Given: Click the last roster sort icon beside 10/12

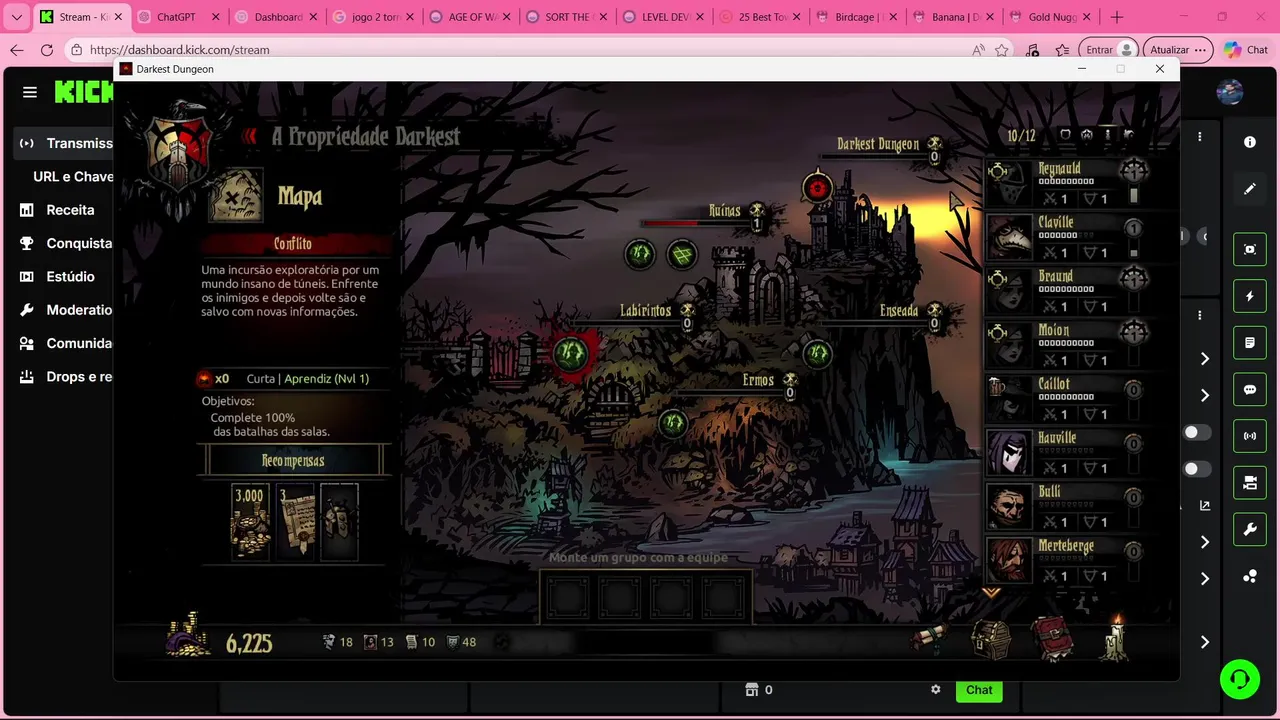Looking at the screenshot, I should 1129,135.
